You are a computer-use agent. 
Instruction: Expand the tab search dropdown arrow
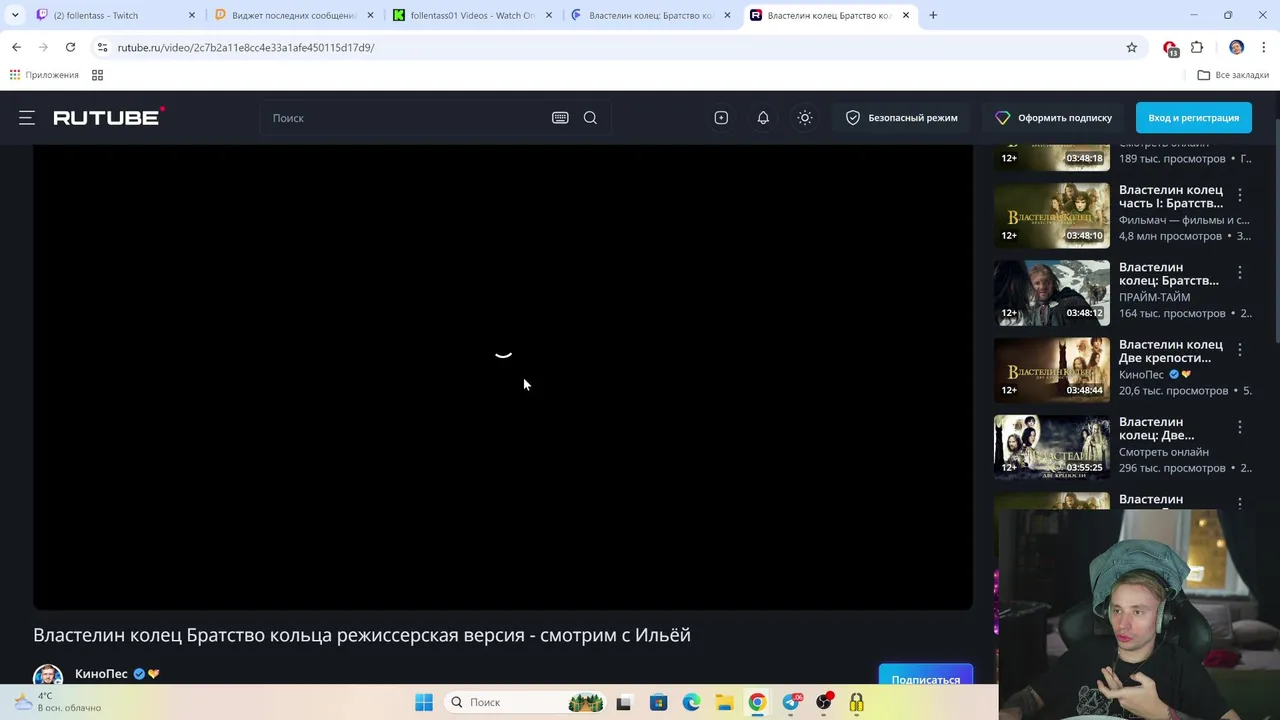click(x=15, y=15)
